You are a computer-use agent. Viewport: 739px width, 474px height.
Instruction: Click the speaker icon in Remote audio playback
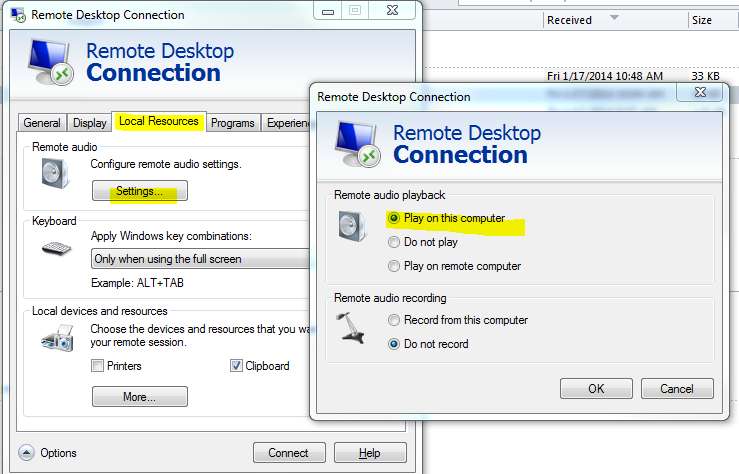(353, 226)
